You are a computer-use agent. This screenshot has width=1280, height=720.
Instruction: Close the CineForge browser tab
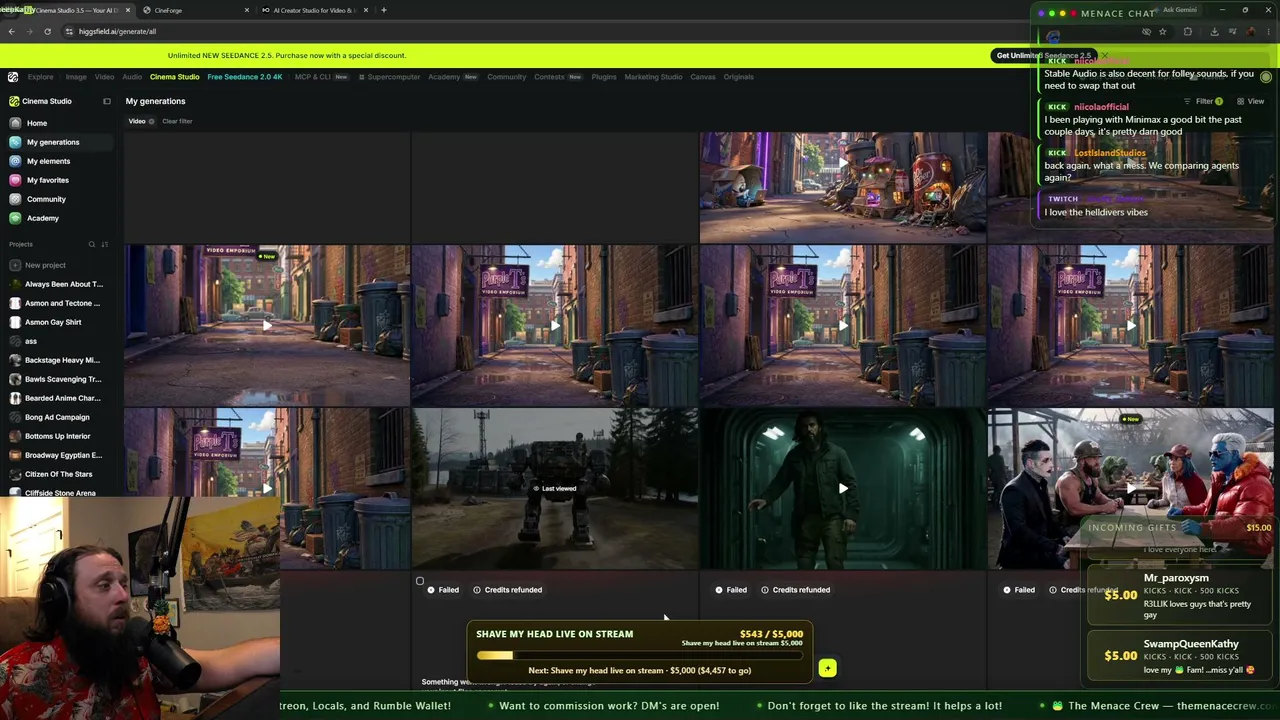[x=247, y=10]
